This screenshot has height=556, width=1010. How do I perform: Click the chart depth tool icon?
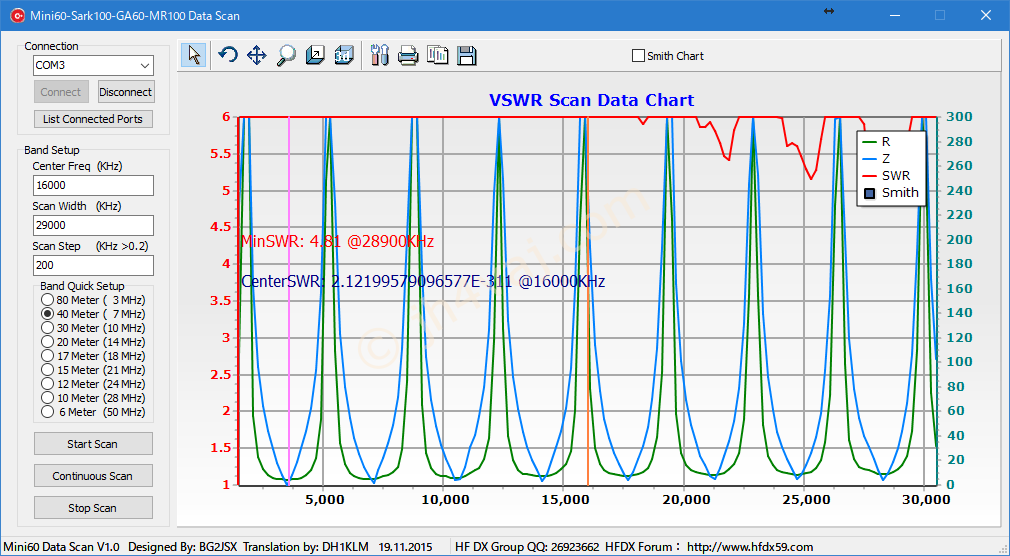[x=315, y=55]
